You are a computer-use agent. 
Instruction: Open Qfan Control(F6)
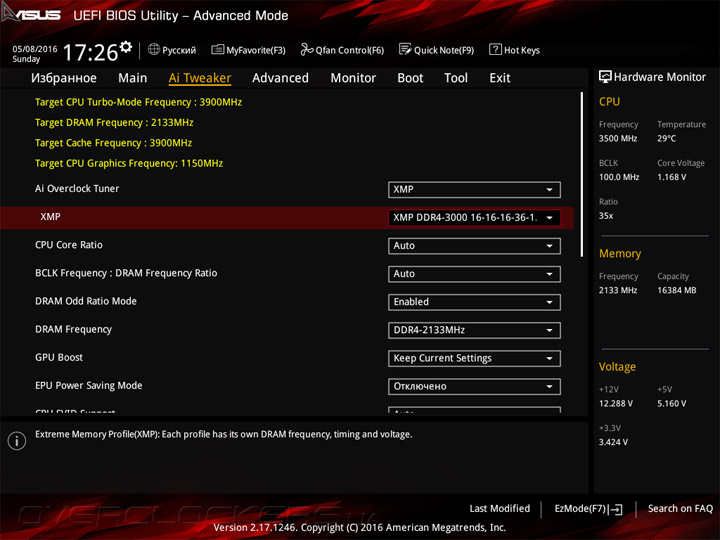pyautogui.click(x=342, y=50)
